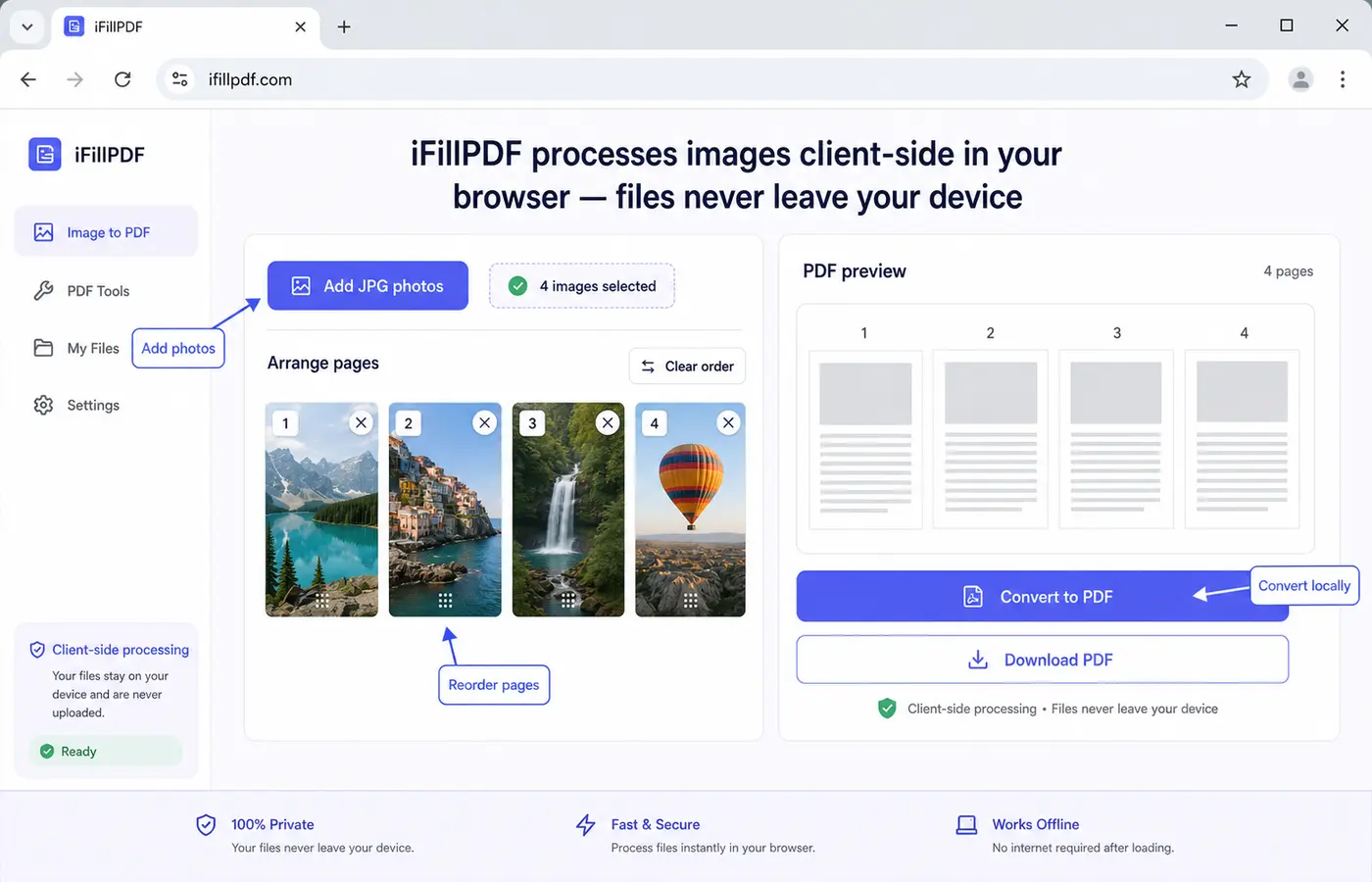1372x882 pixels.
Task: Reload the page with the refresh icon
Action: click(122, 79)
